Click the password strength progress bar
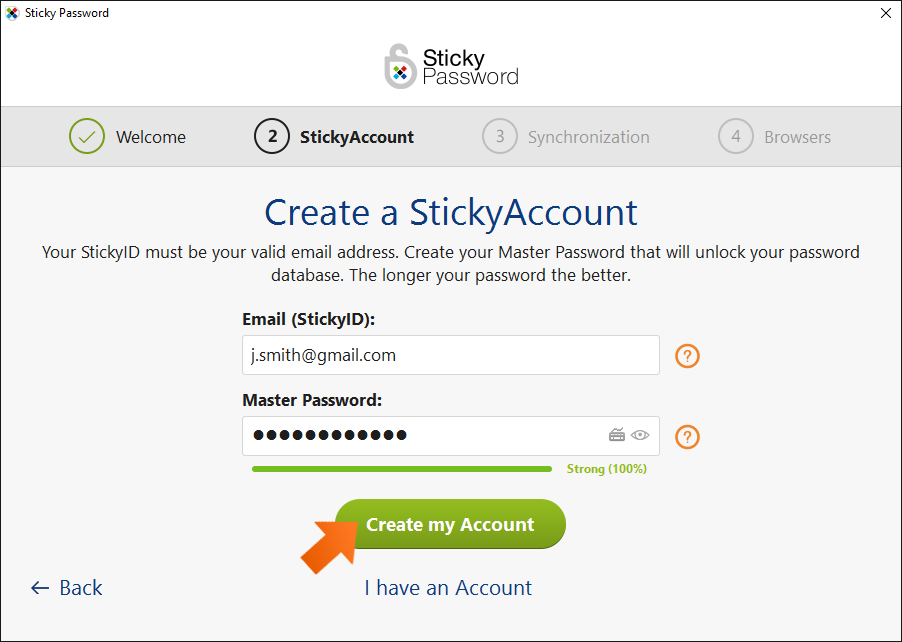Screen dimensions: 902x642 click(402, 469)
